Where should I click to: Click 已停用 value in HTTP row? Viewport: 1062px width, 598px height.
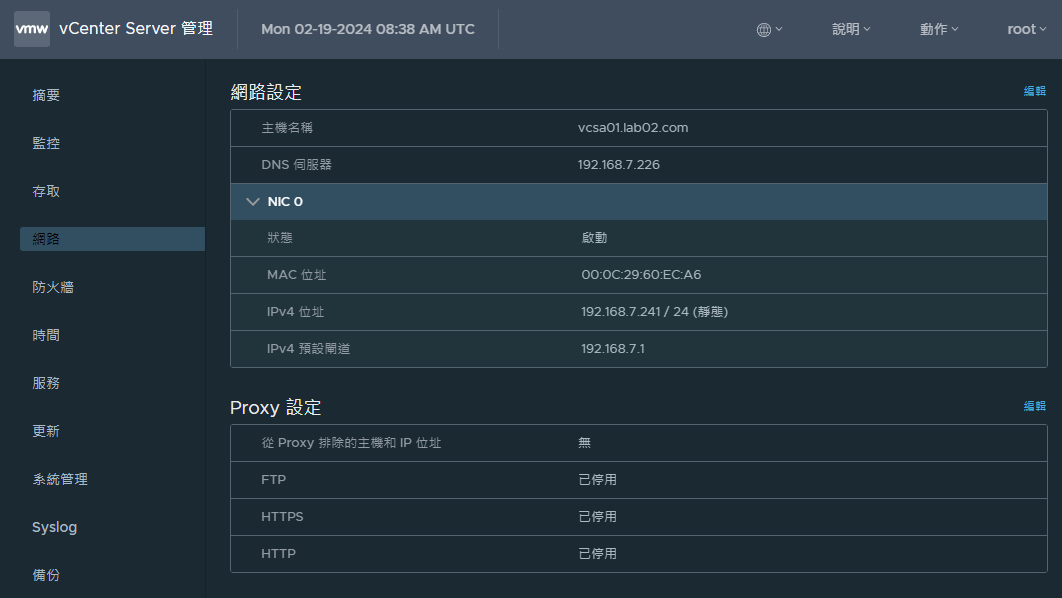(597, 554)
